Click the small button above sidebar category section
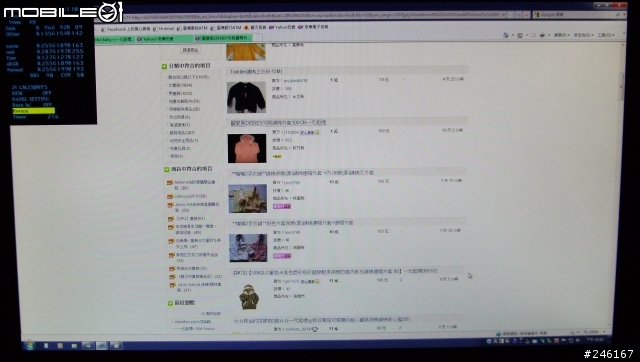This screenshot has height=362, width=640. point(190,50)
